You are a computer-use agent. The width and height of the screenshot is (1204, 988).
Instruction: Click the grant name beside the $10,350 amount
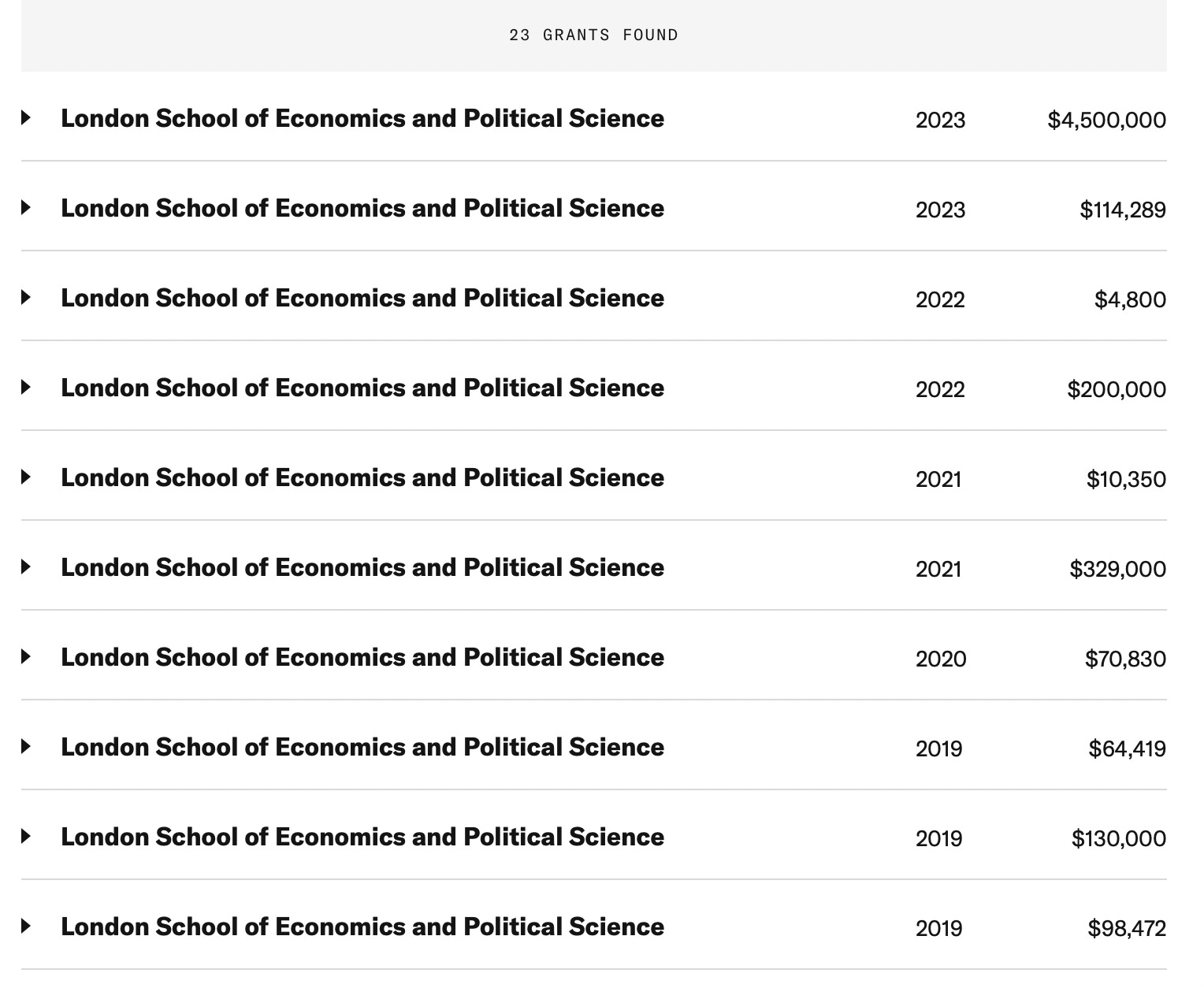(362, 477)
